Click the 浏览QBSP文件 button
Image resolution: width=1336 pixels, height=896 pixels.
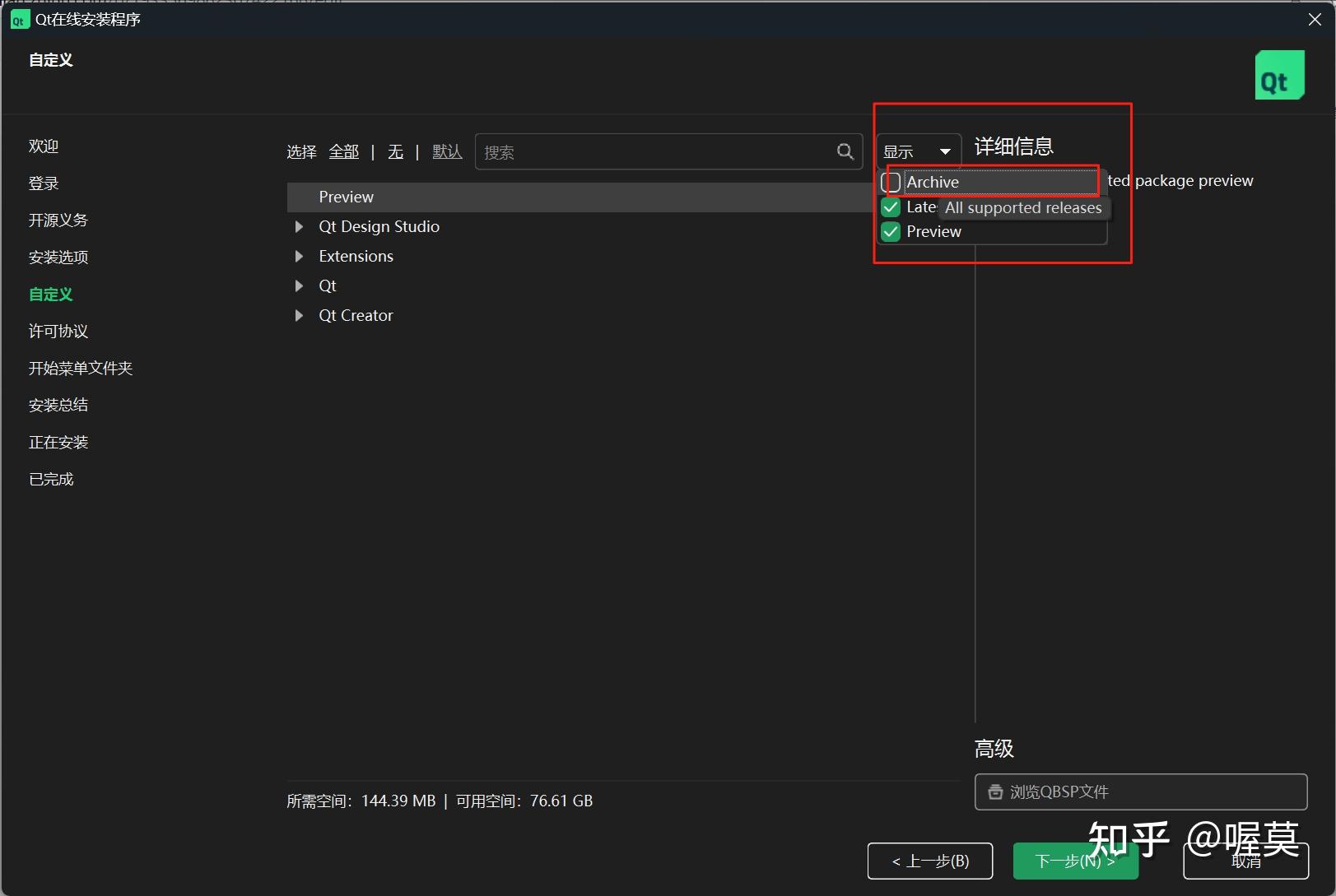click(x=1140, y=792)
